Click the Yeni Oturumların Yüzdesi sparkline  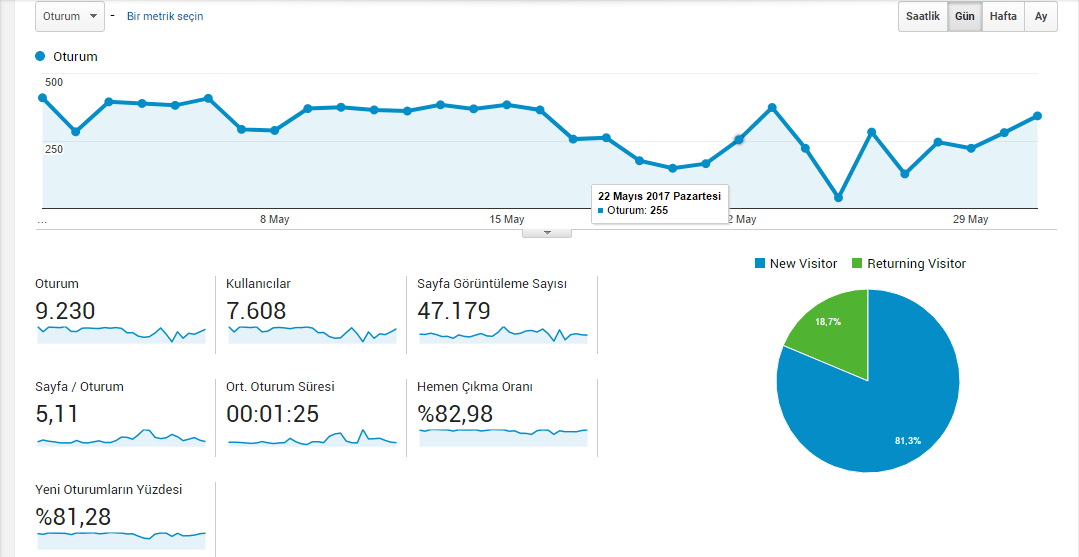121,540
